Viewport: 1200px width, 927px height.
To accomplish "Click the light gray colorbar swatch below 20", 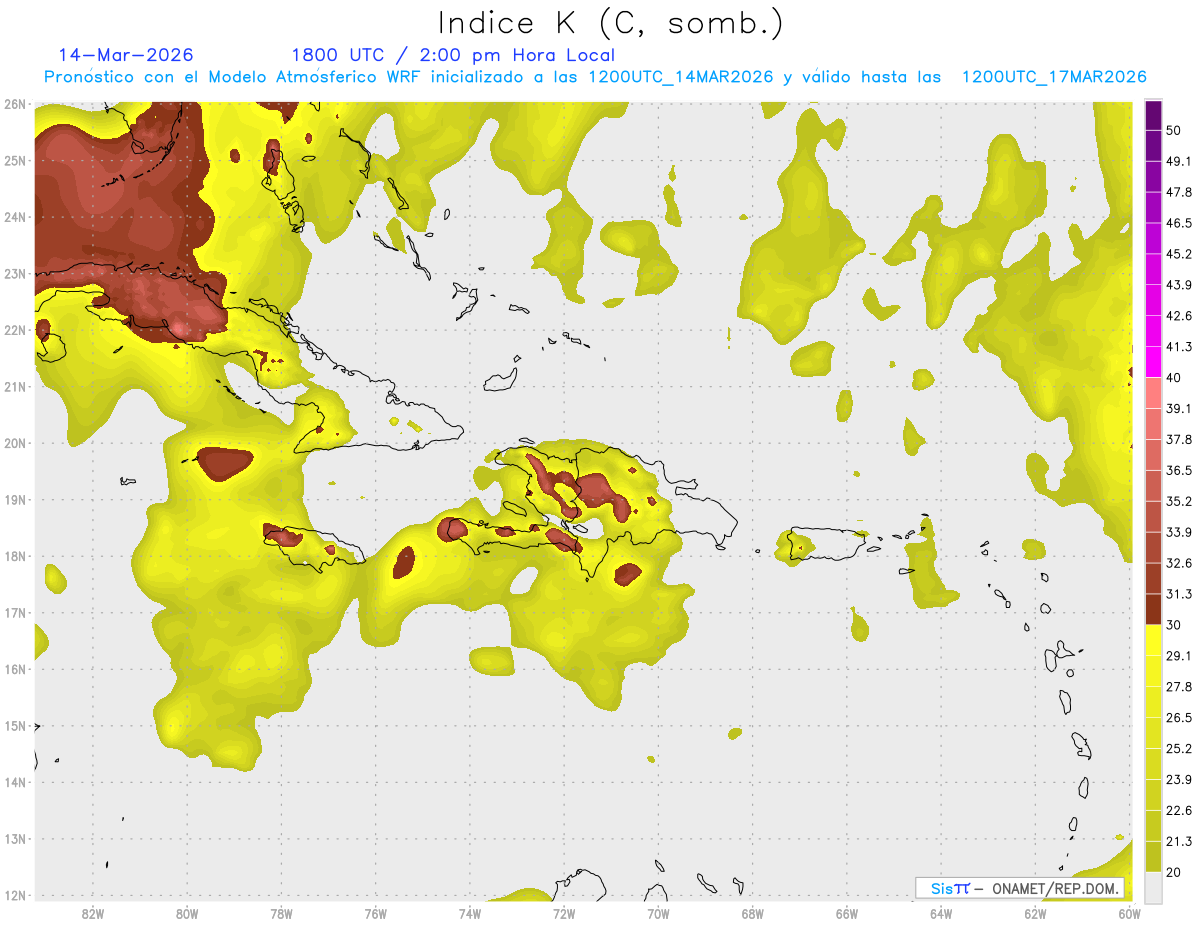I will pyautogui.click(x=1153, y=886).
